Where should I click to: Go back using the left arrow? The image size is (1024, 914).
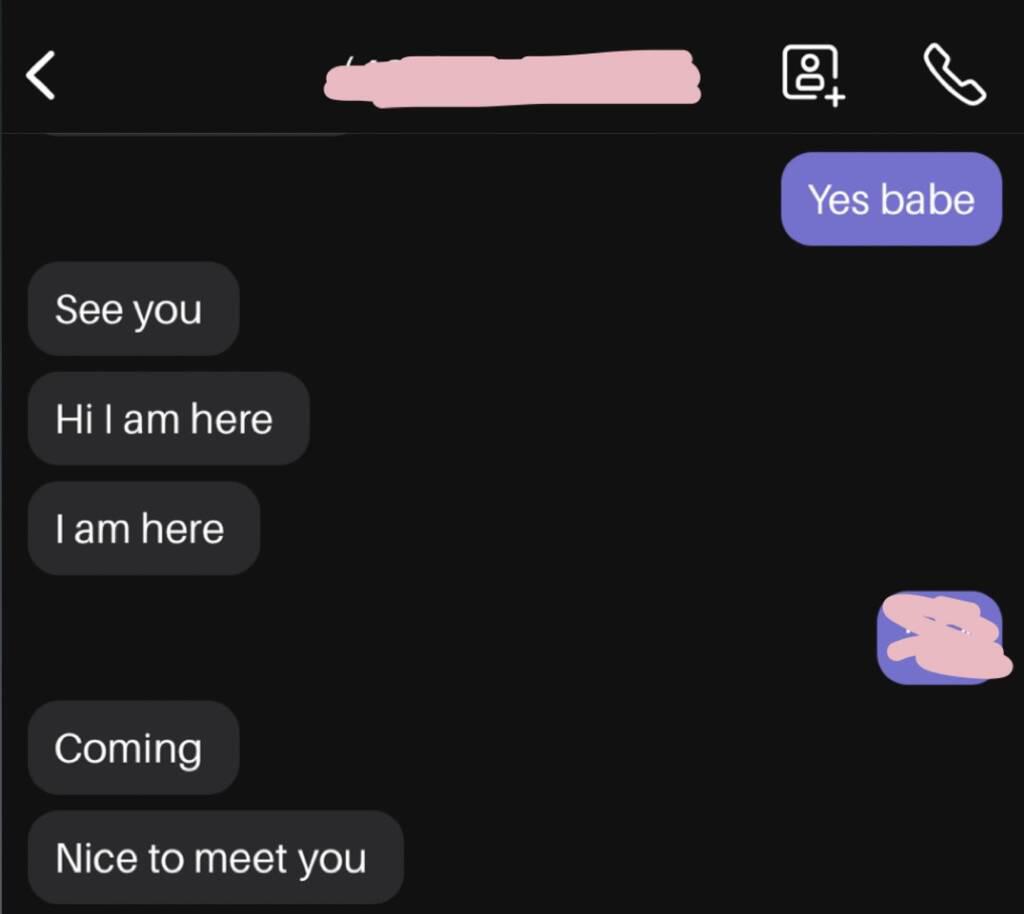40,75
